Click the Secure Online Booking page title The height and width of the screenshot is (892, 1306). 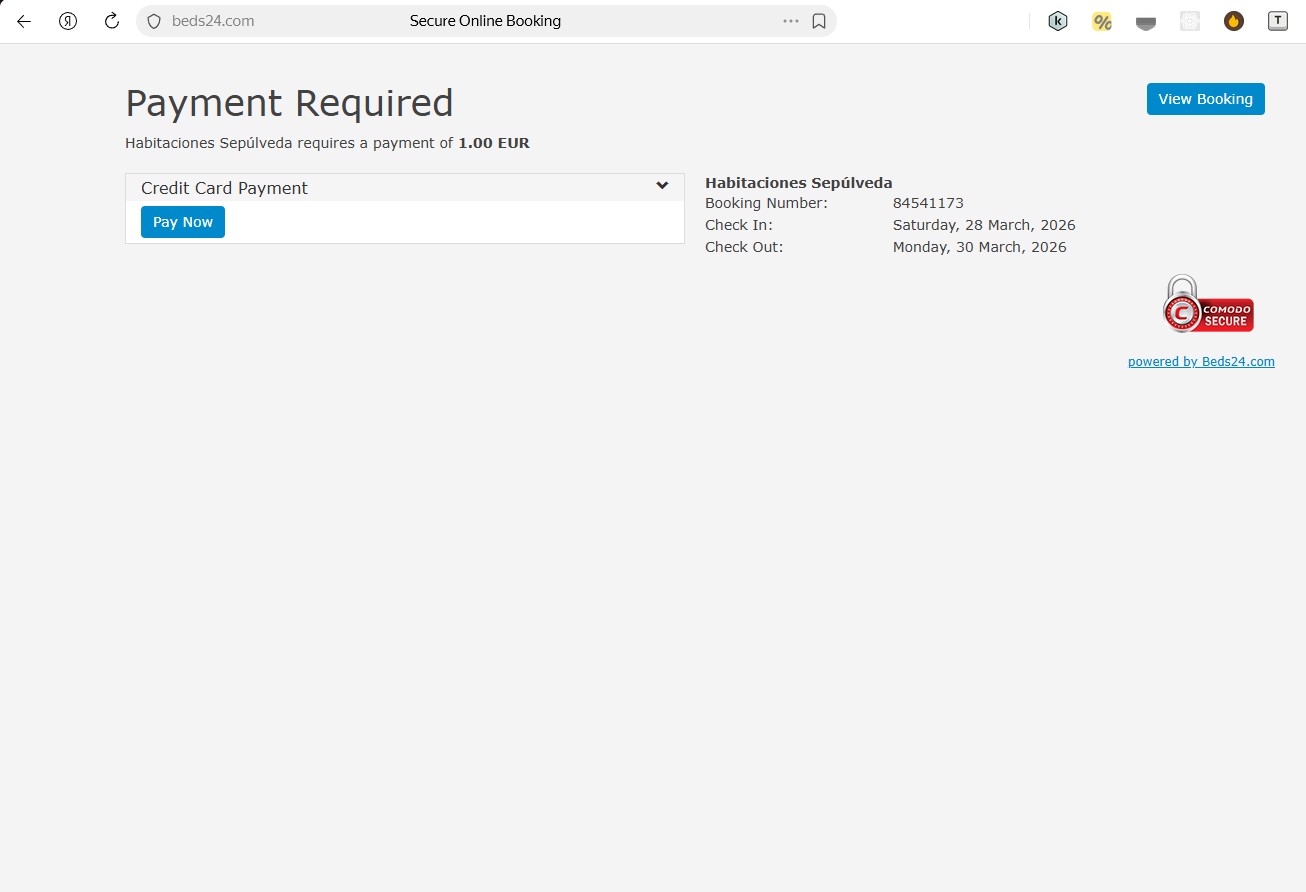coord(485,21)
